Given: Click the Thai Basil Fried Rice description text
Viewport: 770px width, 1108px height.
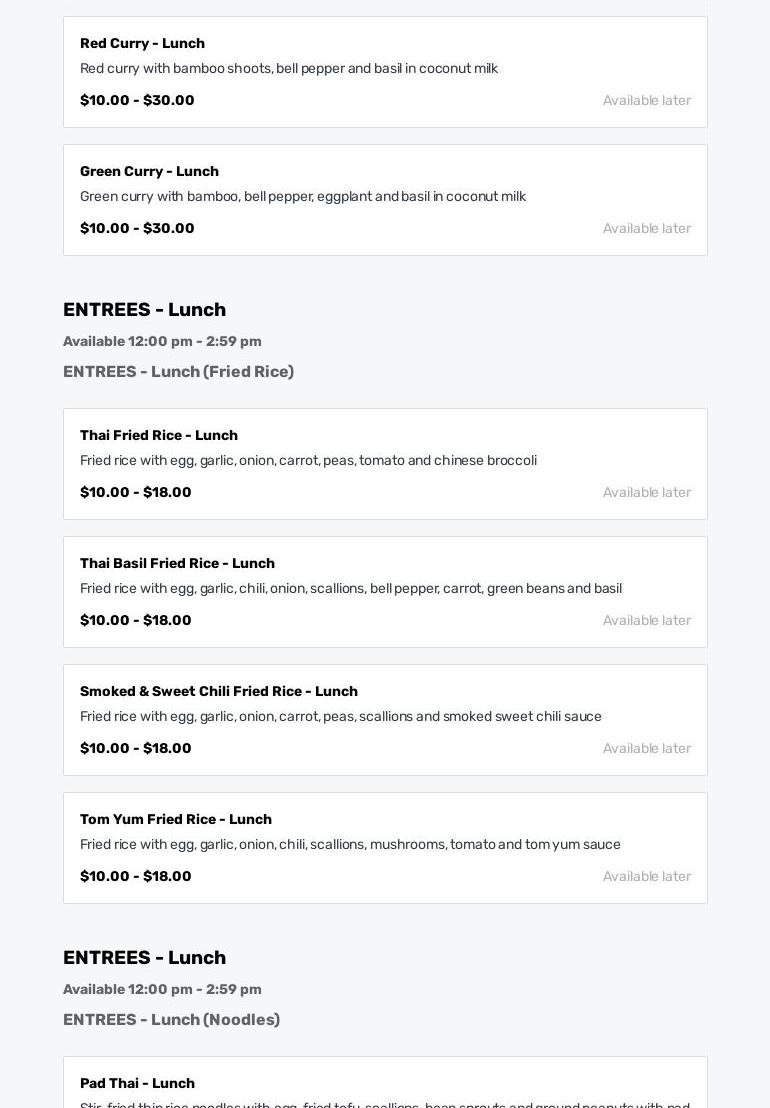Looking at the screenshot, I should tap(350, 588).
